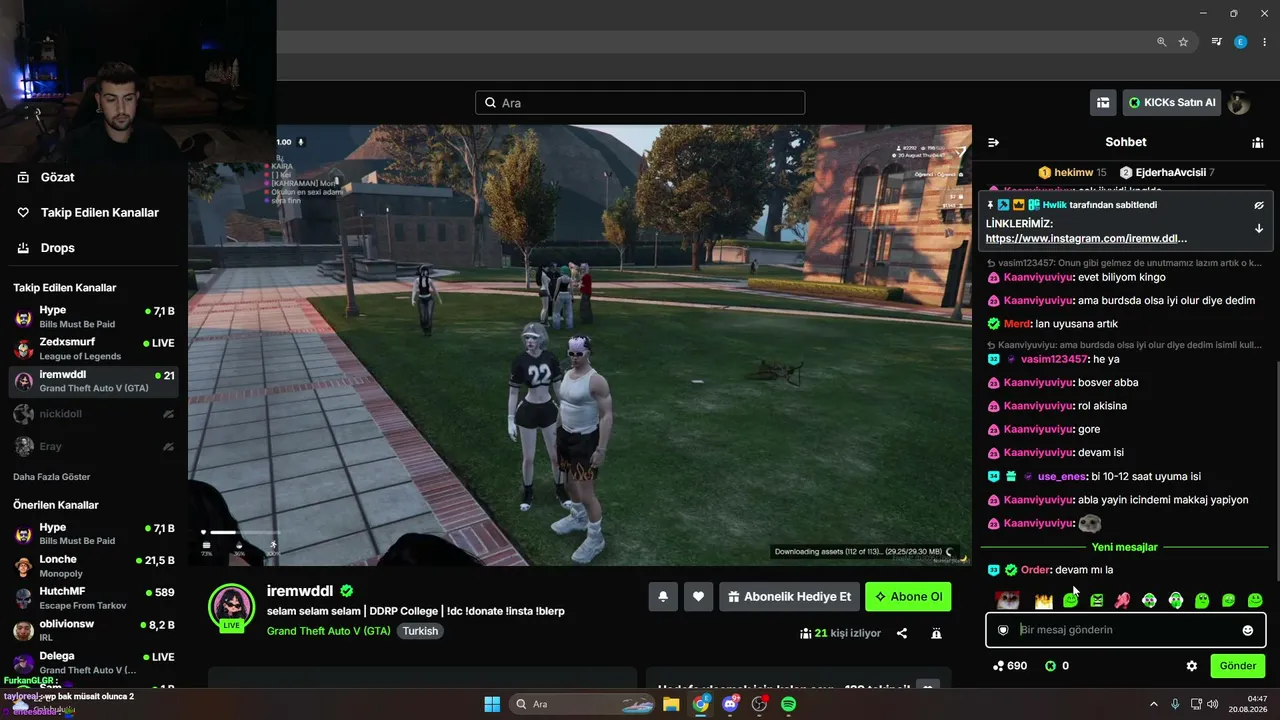
Task: Click the shield icon in the message box
Action: [1003, 630]
